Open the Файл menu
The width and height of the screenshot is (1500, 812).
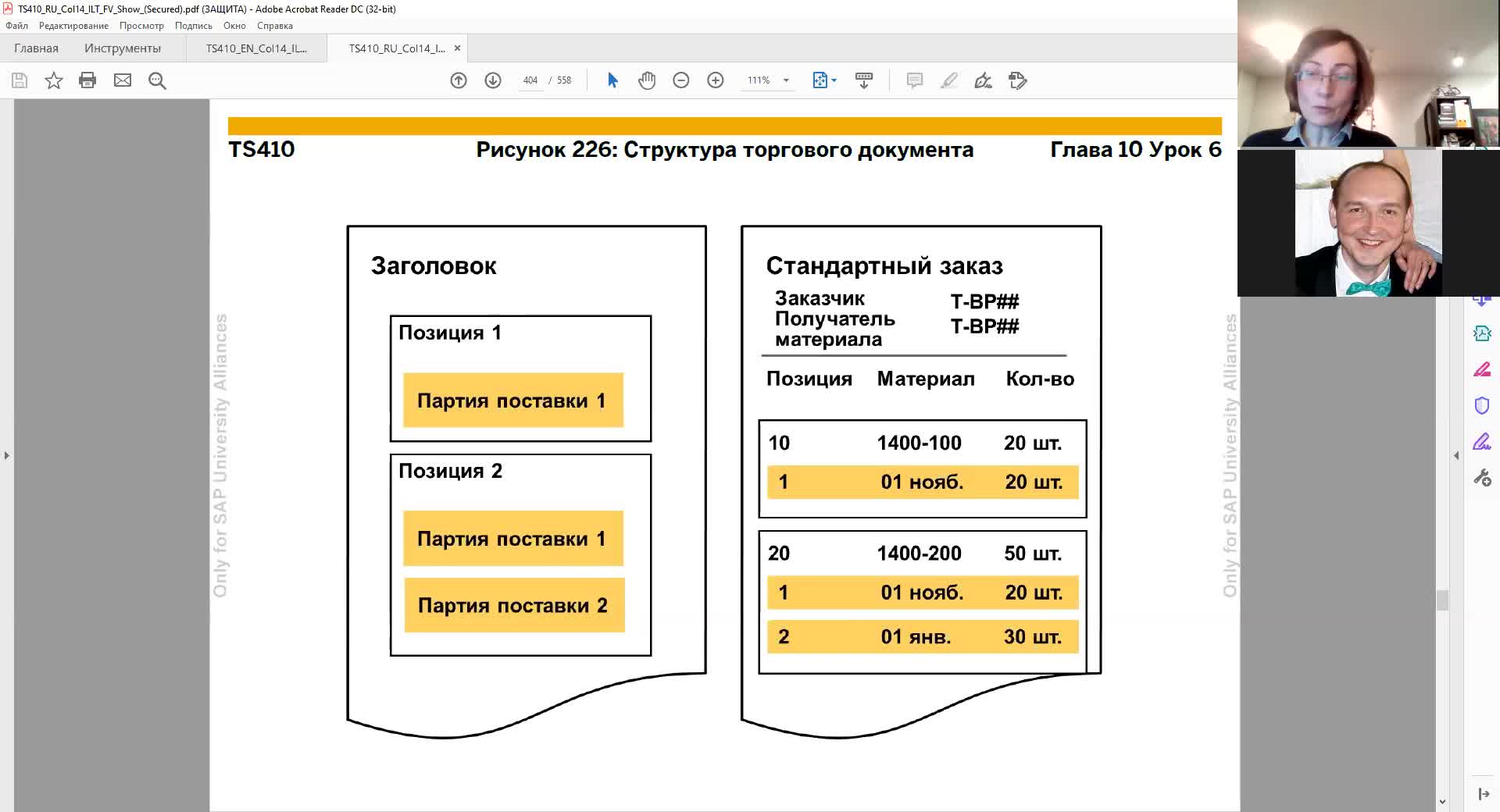point(16,26)
